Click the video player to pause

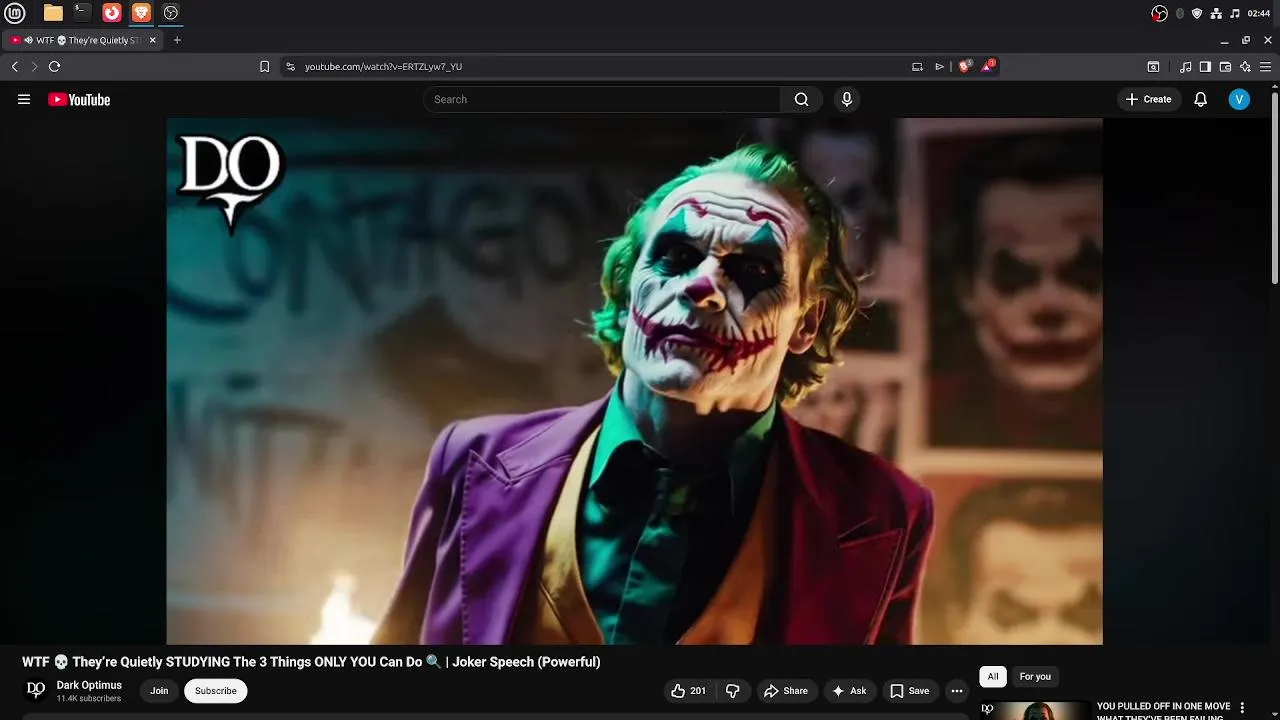[x=634, y=381]
